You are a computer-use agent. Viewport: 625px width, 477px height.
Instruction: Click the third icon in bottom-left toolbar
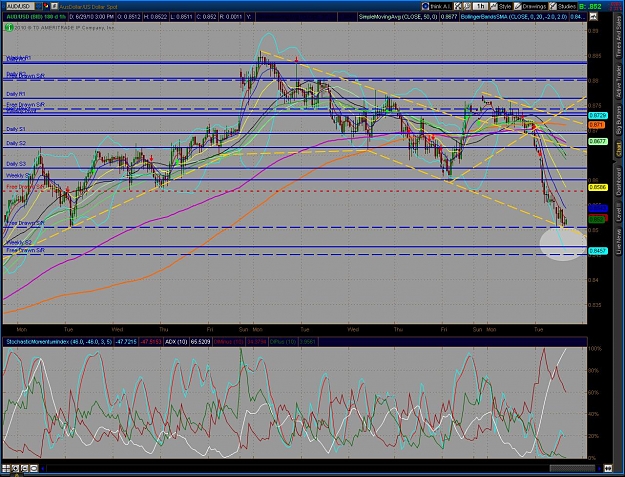coord(24,468)
